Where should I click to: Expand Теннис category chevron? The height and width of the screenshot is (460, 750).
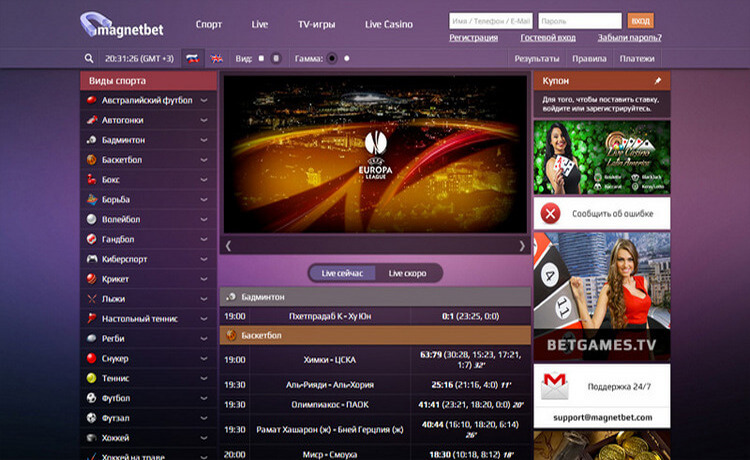pyautogui.click(x=204, y=378)
